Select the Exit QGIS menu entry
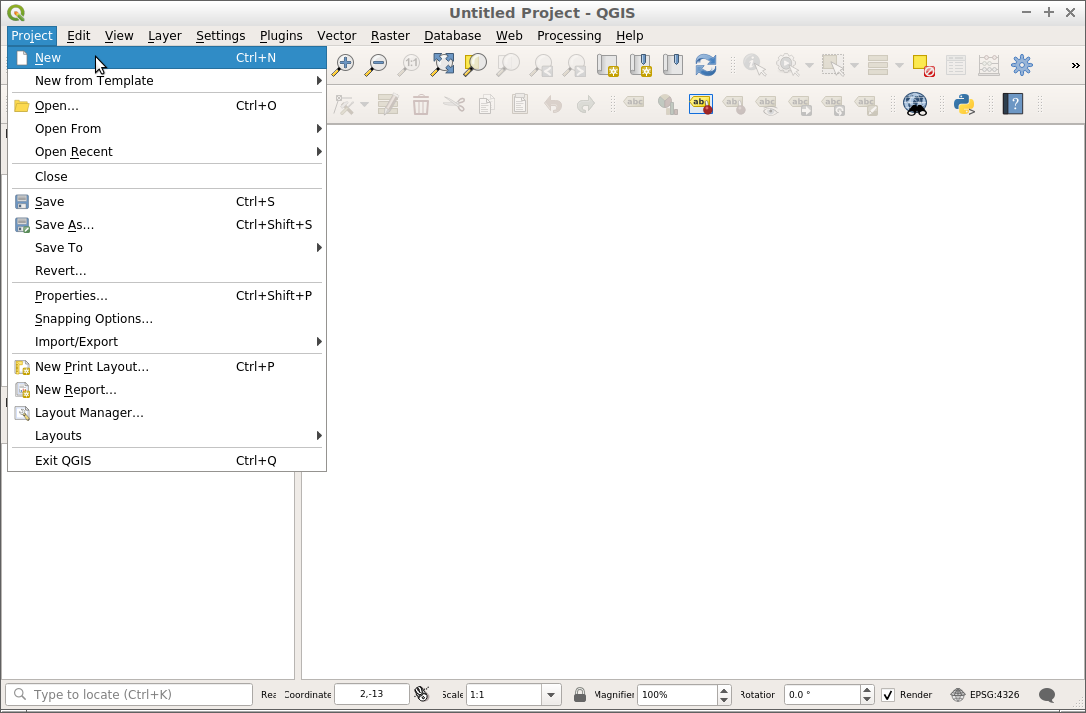Screen dimensions: 1086x713 [167, 460]
